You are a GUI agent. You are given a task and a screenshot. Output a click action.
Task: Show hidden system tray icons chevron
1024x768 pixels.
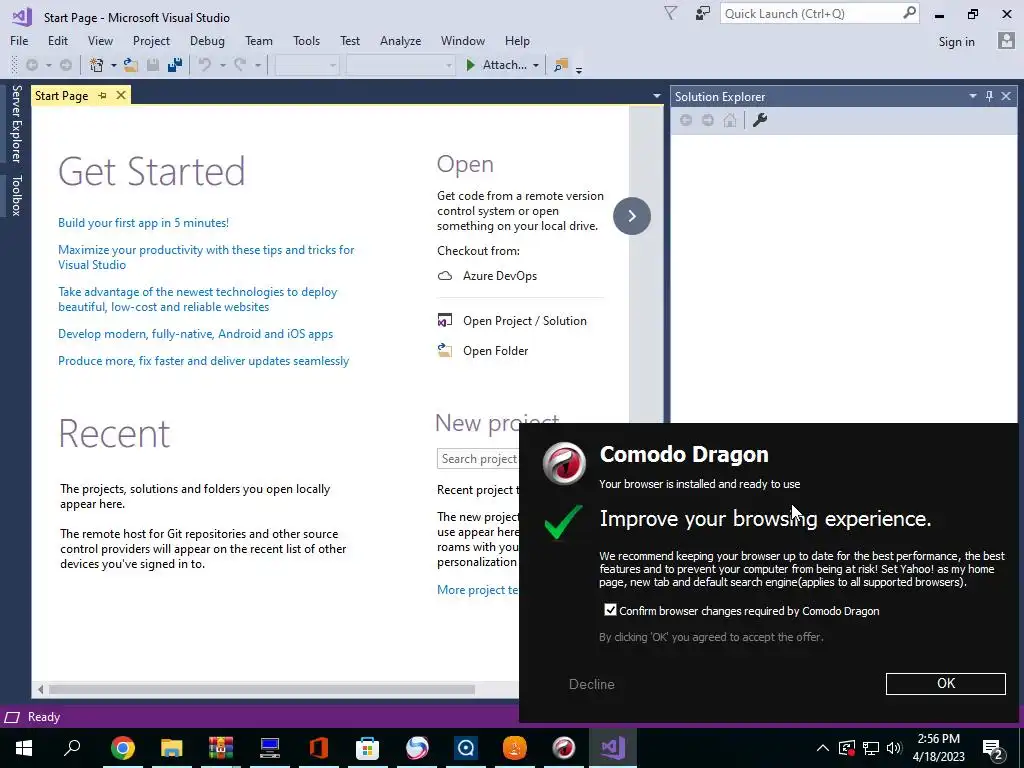[822, 748]
